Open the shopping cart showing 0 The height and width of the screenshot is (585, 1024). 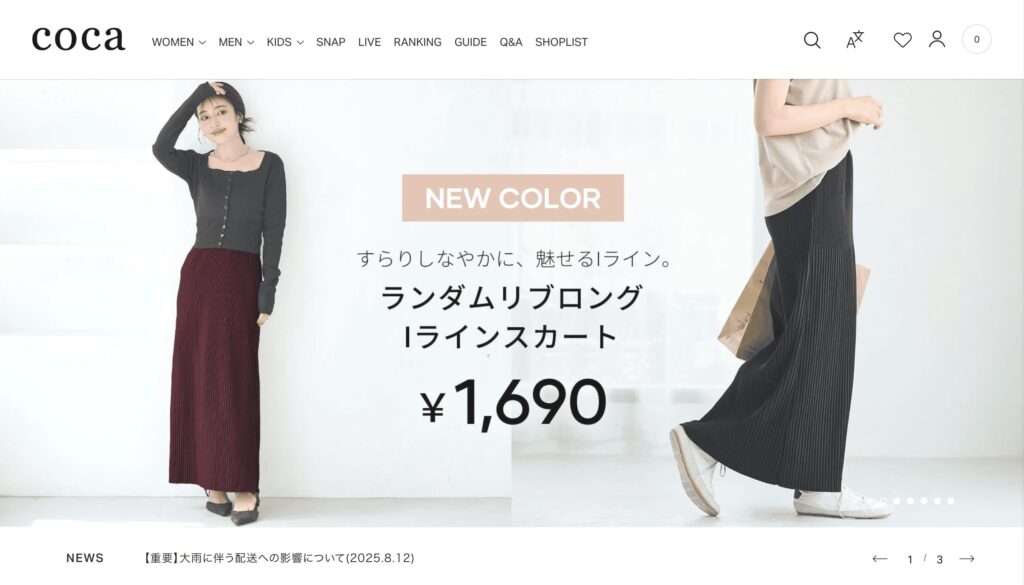[976, 39]
